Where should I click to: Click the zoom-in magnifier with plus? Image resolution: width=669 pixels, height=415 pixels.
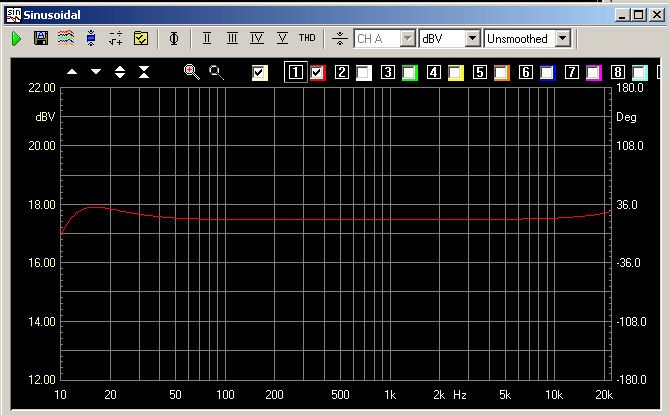[x=192, y=72]
